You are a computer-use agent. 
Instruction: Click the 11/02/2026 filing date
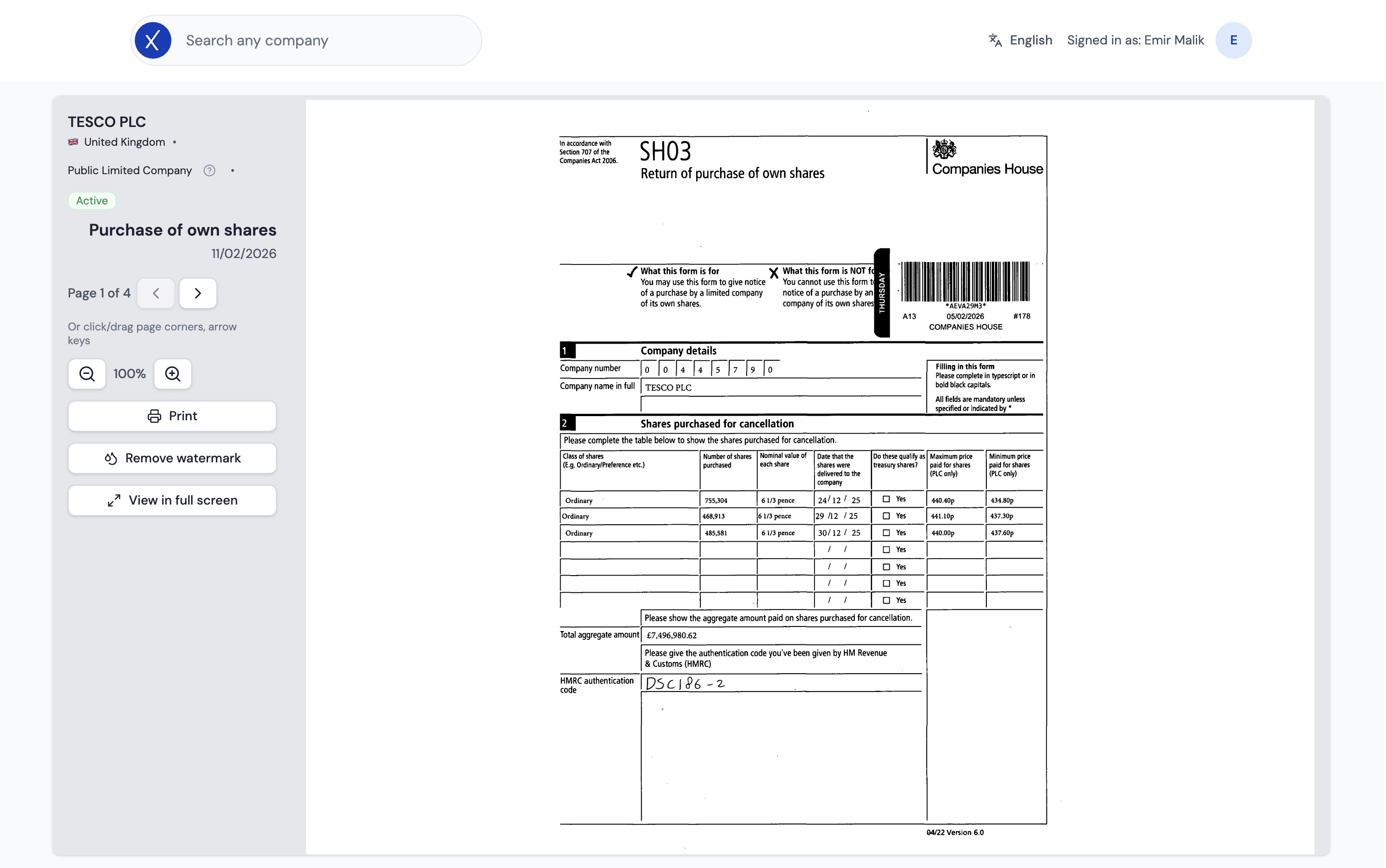click(243, 253)
